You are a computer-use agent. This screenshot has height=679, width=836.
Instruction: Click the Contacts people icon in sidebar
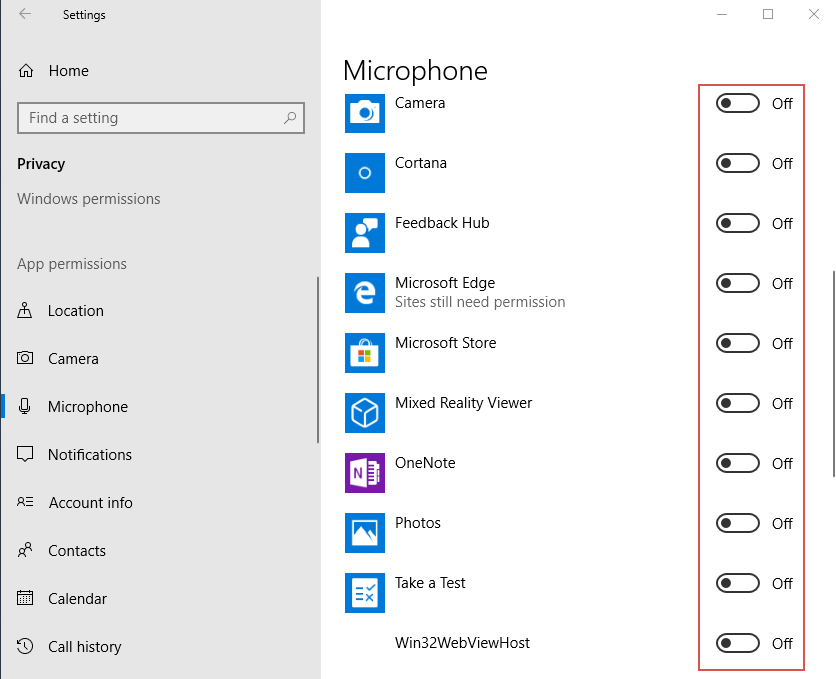[25, 549]
